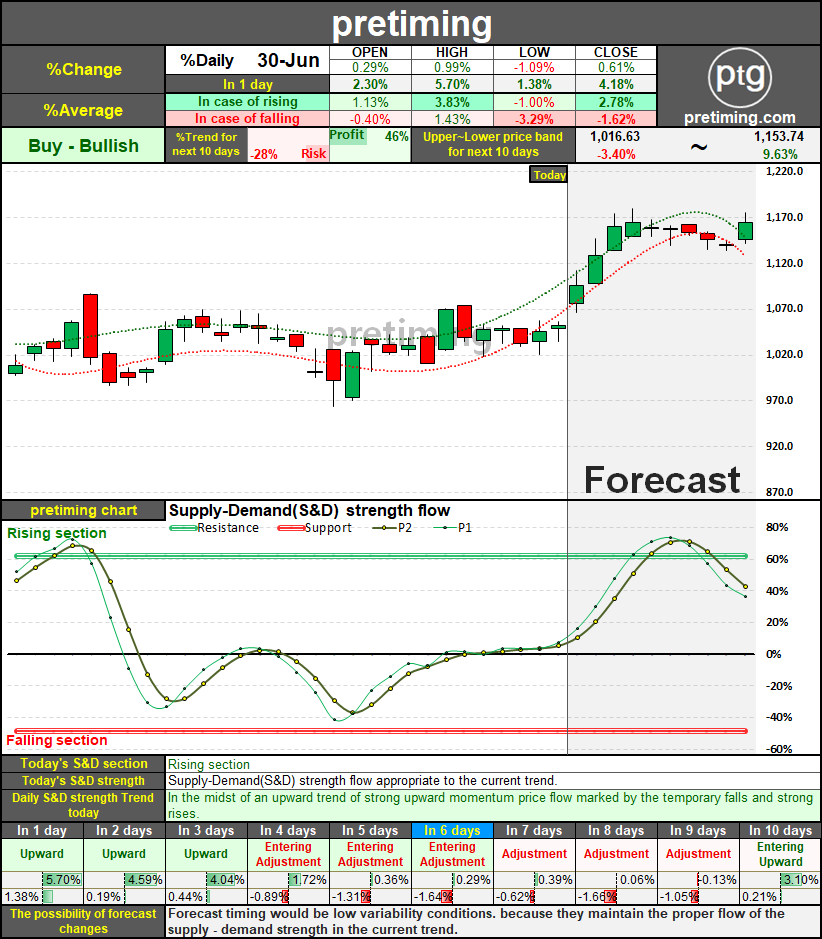The height and width of the screenshot is (939, 822).
Task: Click the 9.63% upper band percentage
Action: (x=780, y=155)
